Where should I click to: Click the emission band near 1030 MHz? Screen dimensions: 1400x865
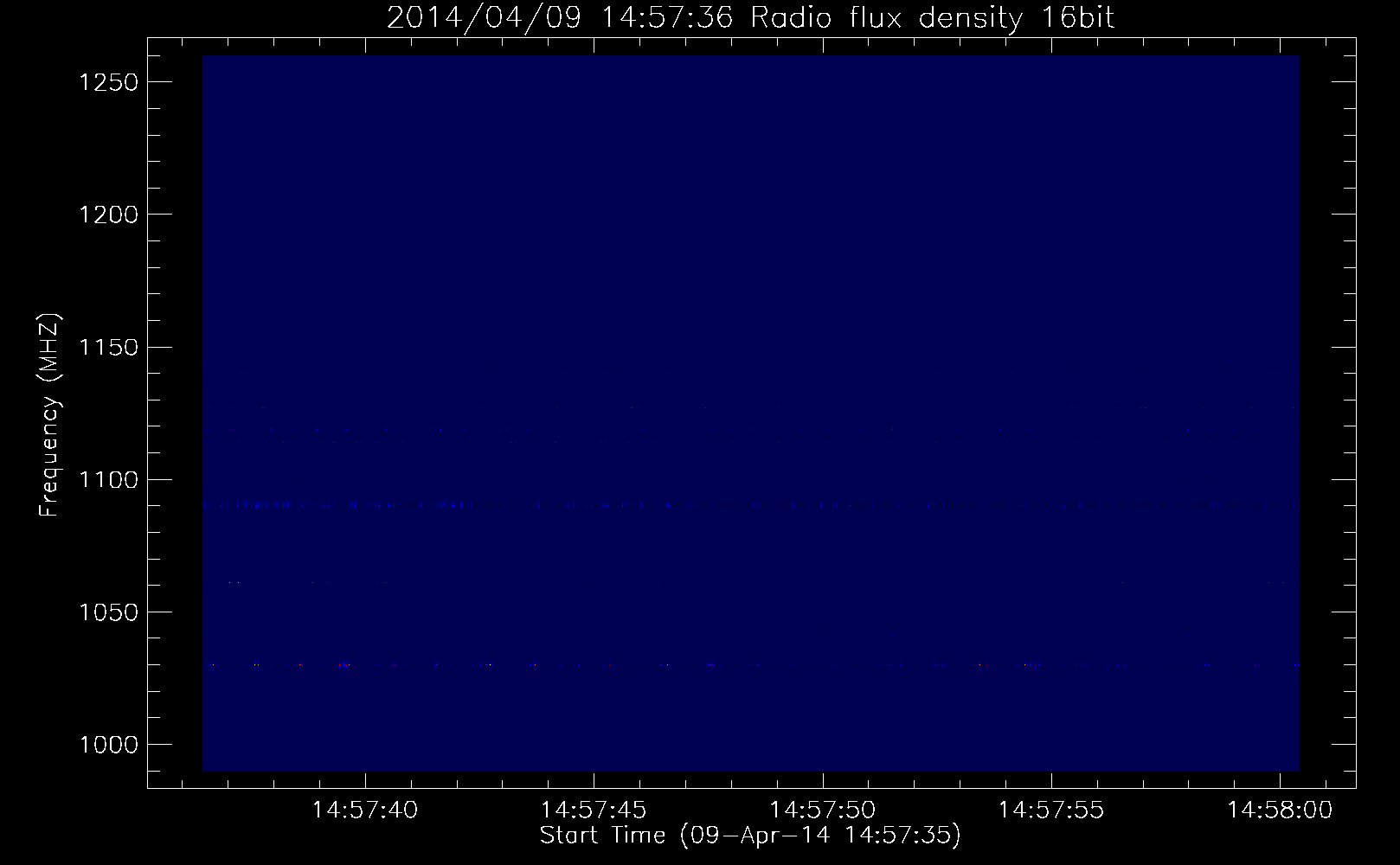pyautogui.click(x=750, y=666)
